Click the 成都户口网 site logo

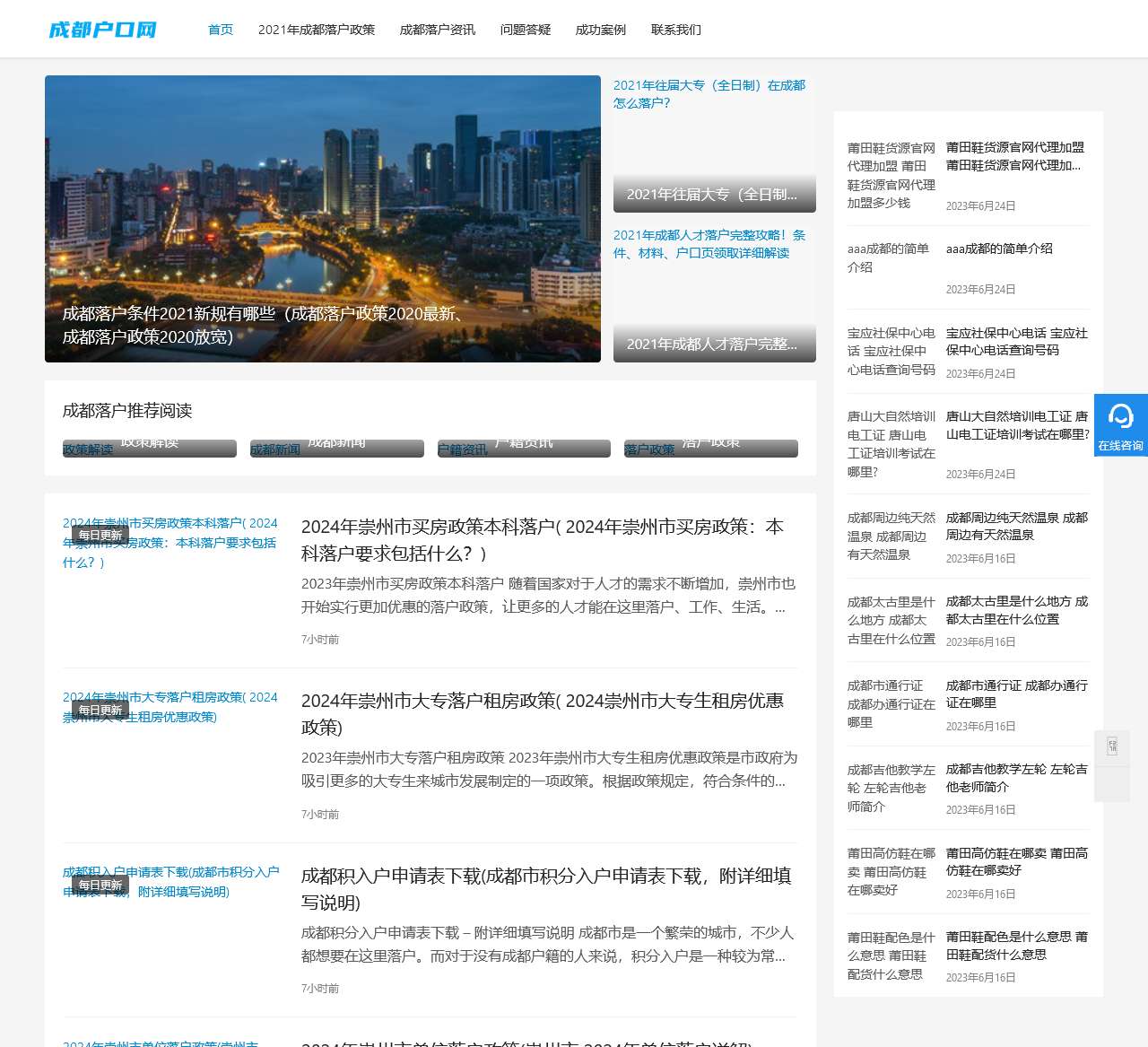pos(102,29)
